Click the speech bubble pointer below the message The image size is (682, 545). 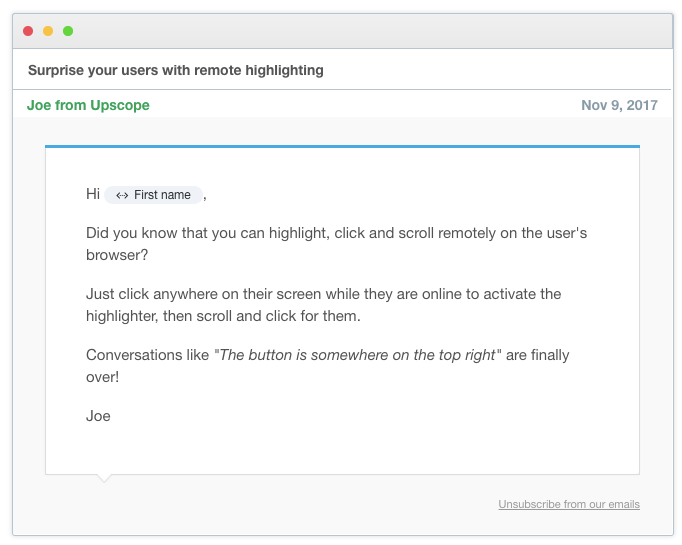pyautogui.click(x=103, y=478)
